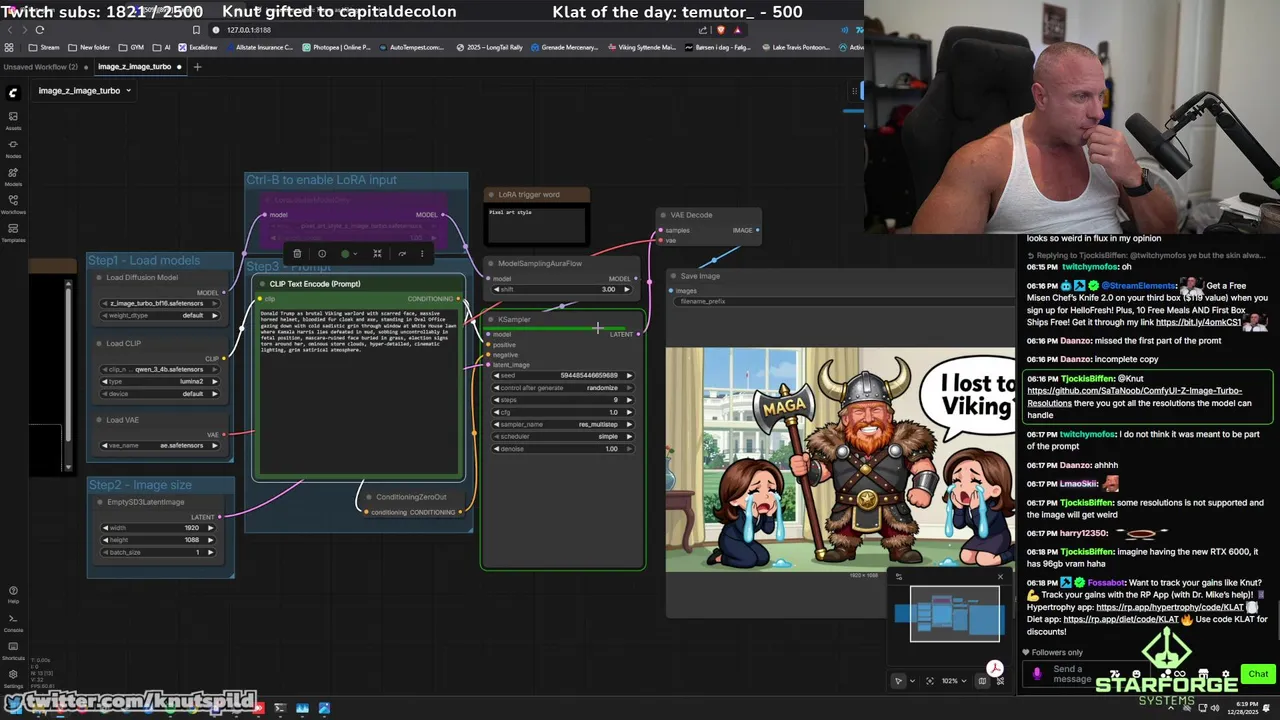The image size is (1280, 720).
Task: Increase KSampler steps value arrow
Action: 629,400
